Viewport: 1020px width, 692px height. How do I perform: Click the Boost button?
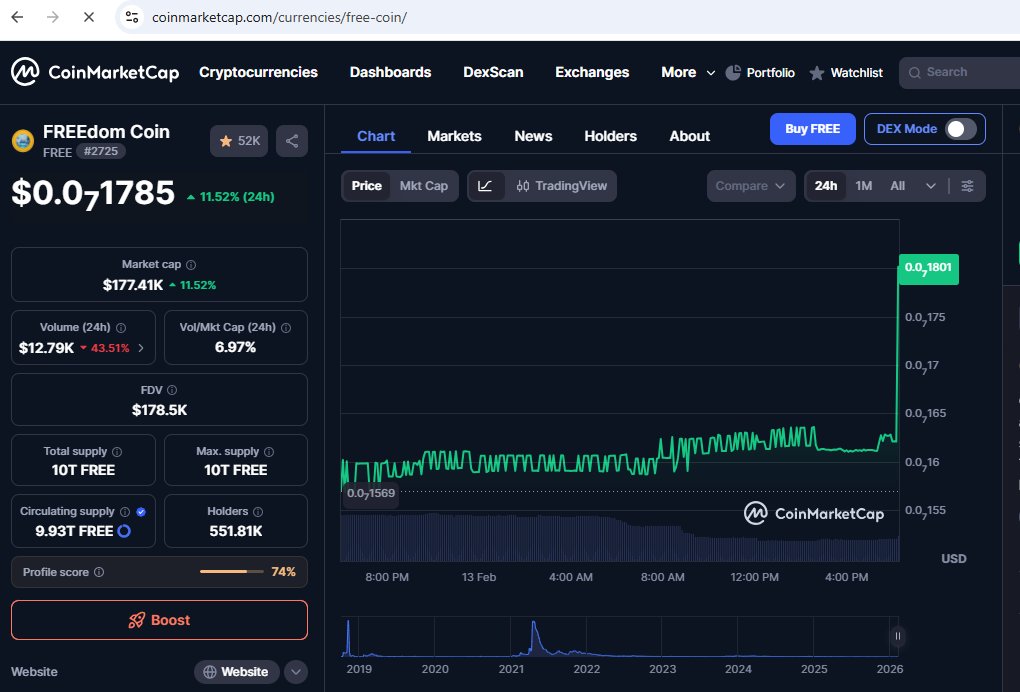pyautogui.click(x=159, y=620)
